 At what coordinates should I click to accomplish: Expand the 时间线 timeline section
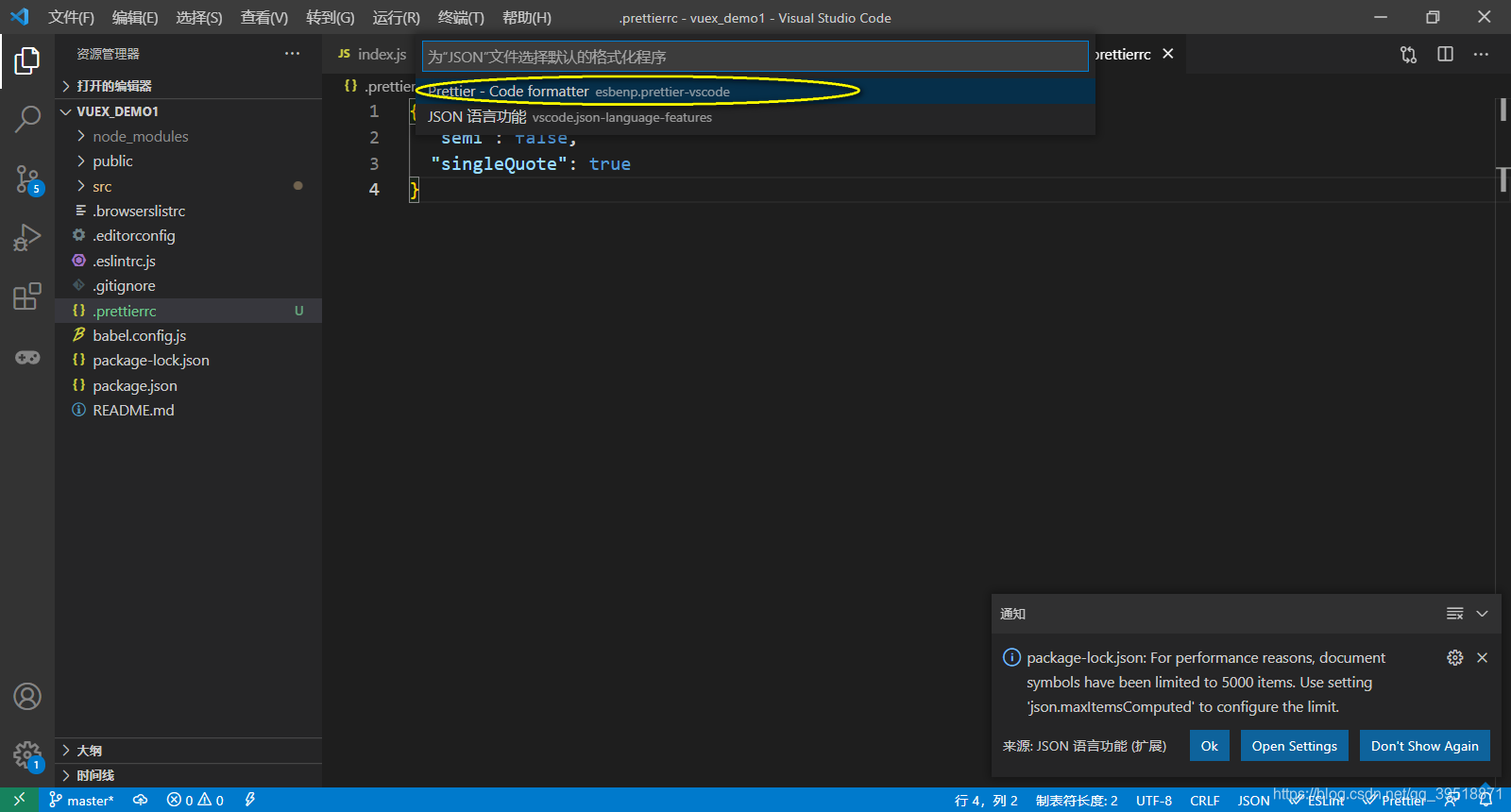coord(189,775)
